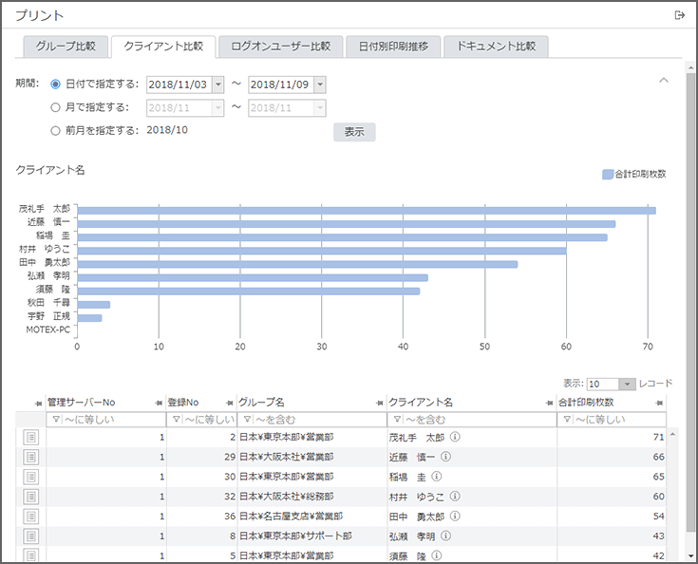
Task: Click filter funnel in クライアント名 filter
Action: click(397, 419)
